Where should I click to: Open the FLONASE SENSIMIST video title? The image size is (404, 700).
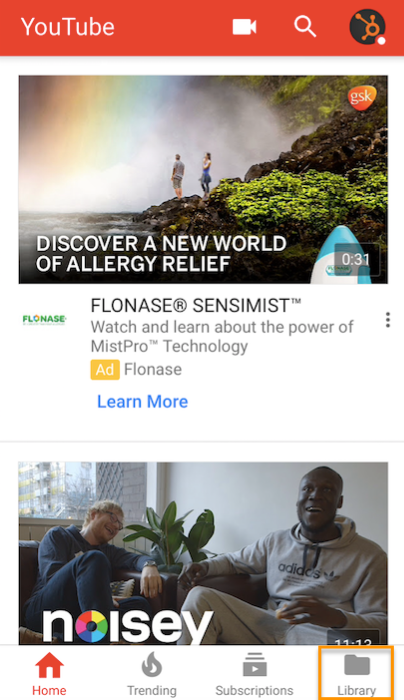point(196,306)
